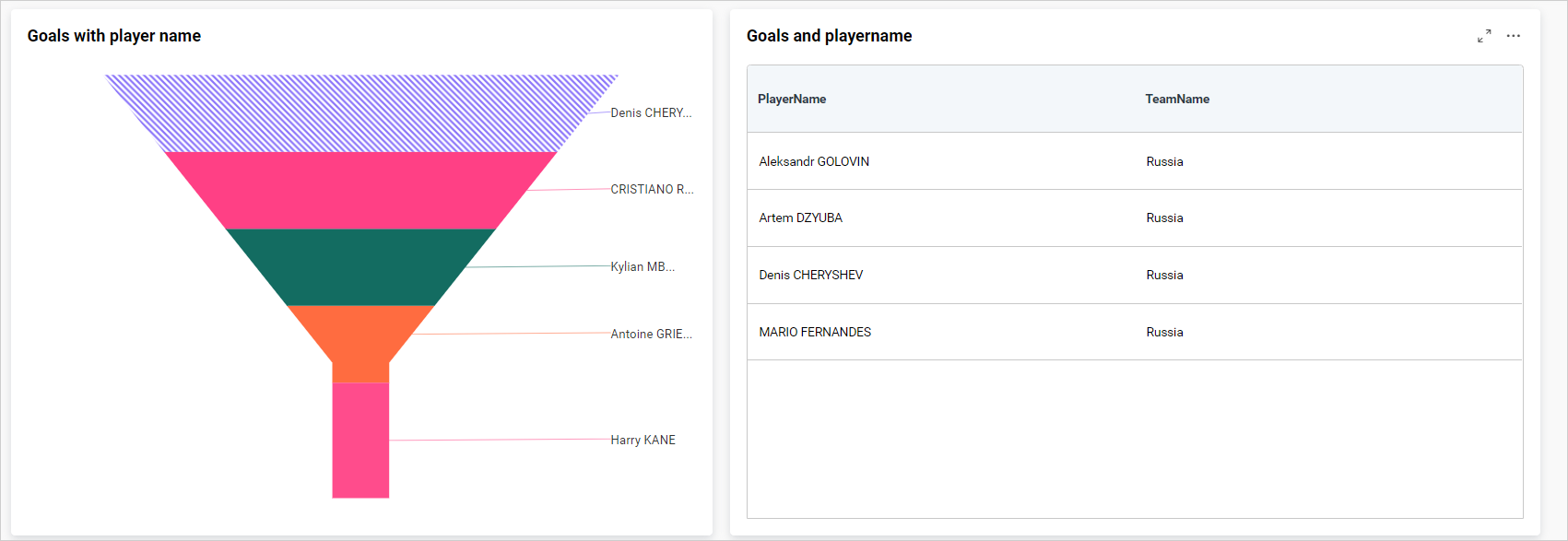Open the widget more options menu
The height and width of the screenshot is (541, 1568).
pos(1514,36)
